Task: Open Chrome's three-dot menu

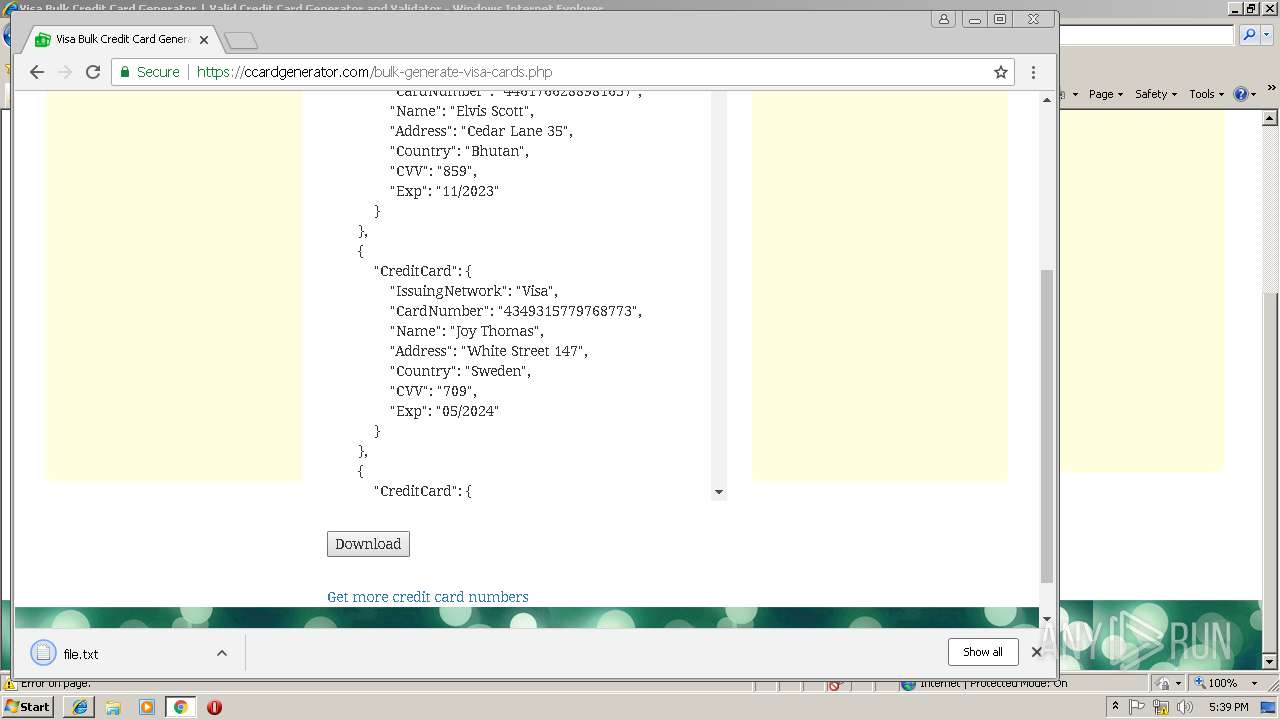Action: tap(1033, 72)
